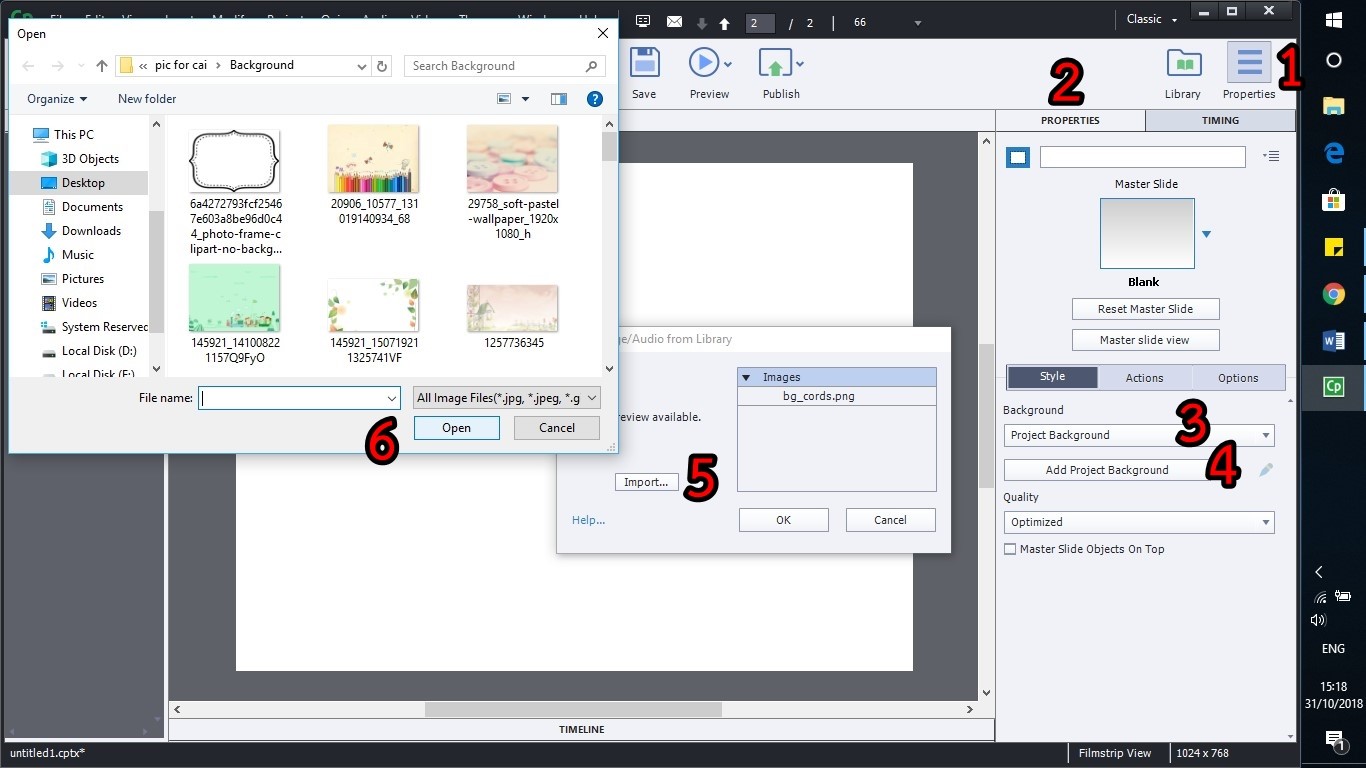The width and height of the screenshot is (1366, 768).
Task: Click the Import... button
Action: tap(646, 482)
